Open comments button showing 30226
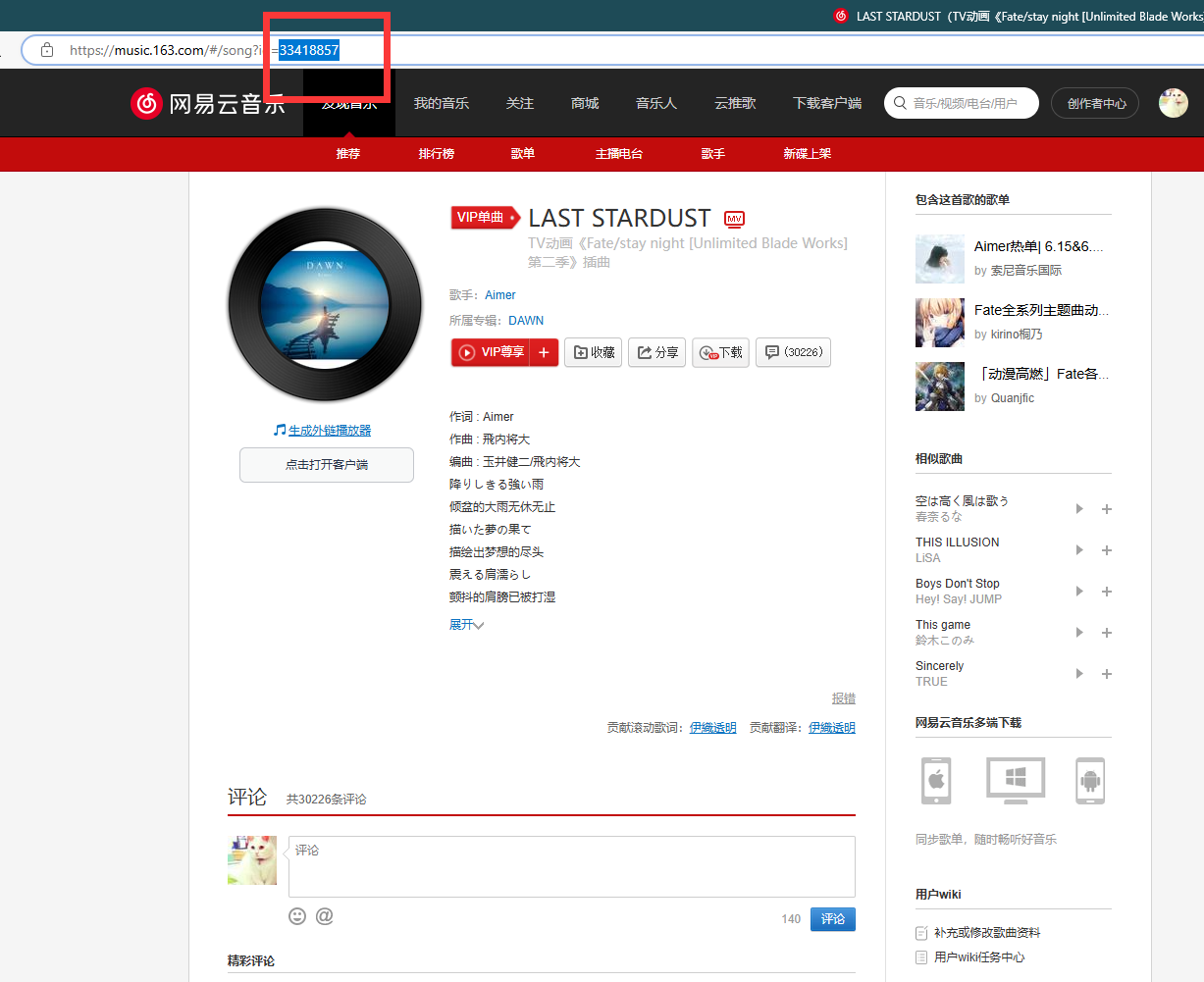Viewport: 1204px width, 982px height. [x=793, y=352]
